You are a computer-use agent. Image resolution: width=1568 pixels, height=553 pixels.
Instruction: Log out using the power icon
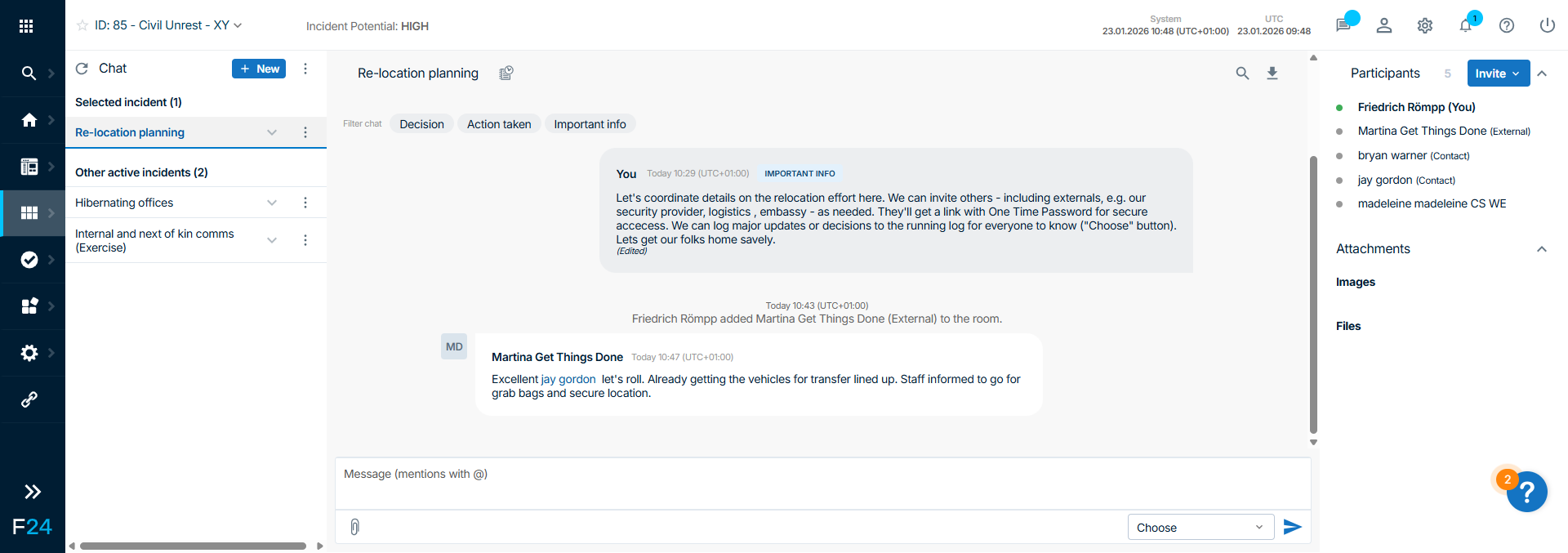point(1547,25)
